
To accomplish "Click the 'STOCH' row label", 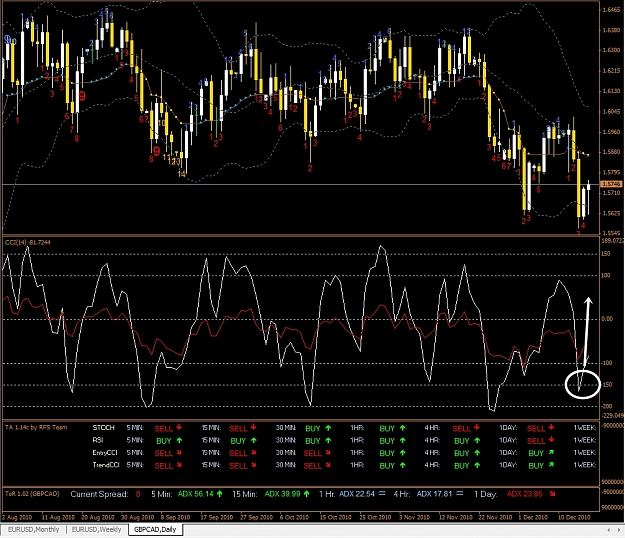I will [x=103, y=428].
